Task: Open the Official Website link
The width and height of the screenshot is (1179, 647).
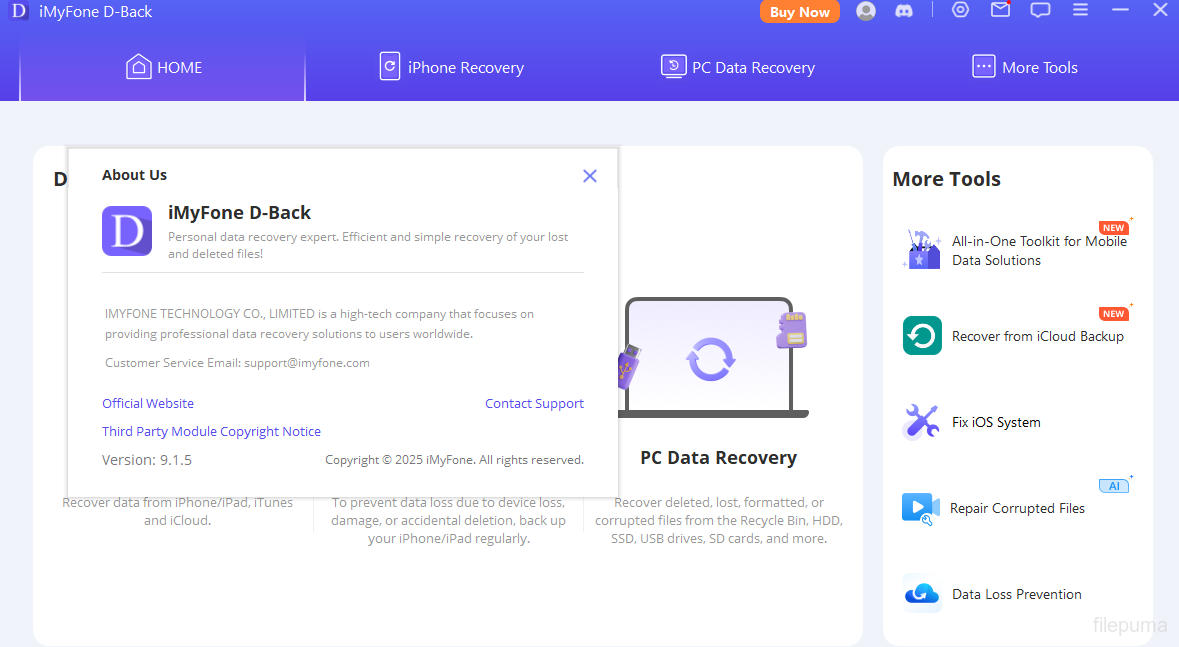Action: click(148, 404)
